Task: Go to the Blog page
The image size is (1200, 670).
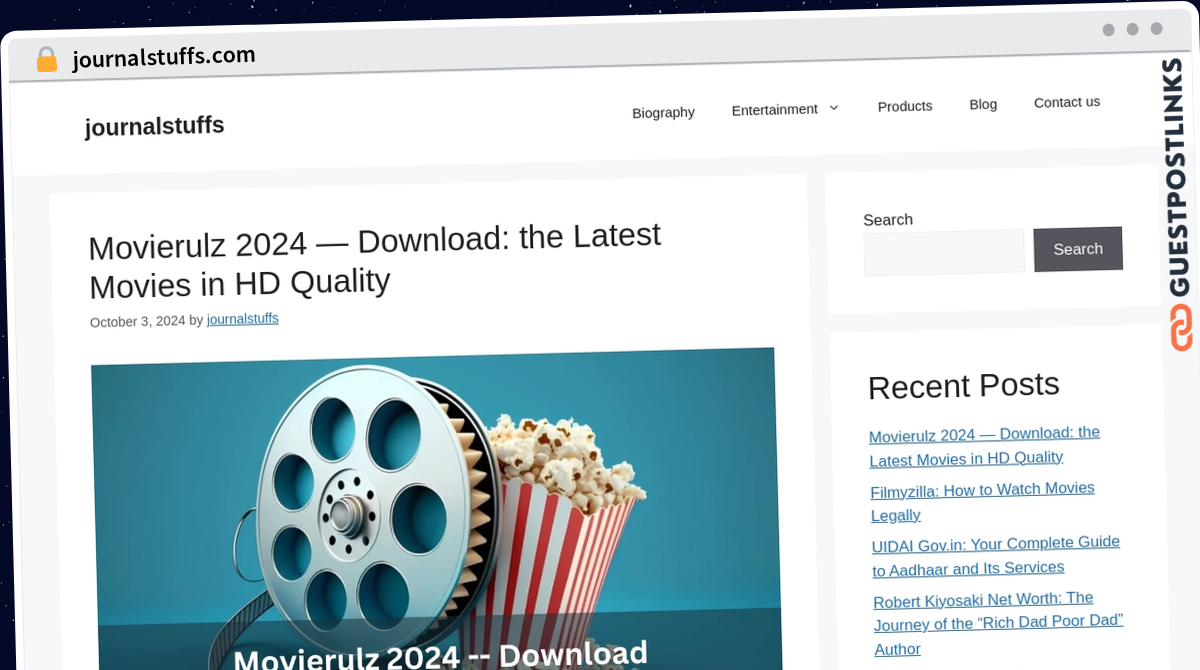Action: 983,104
